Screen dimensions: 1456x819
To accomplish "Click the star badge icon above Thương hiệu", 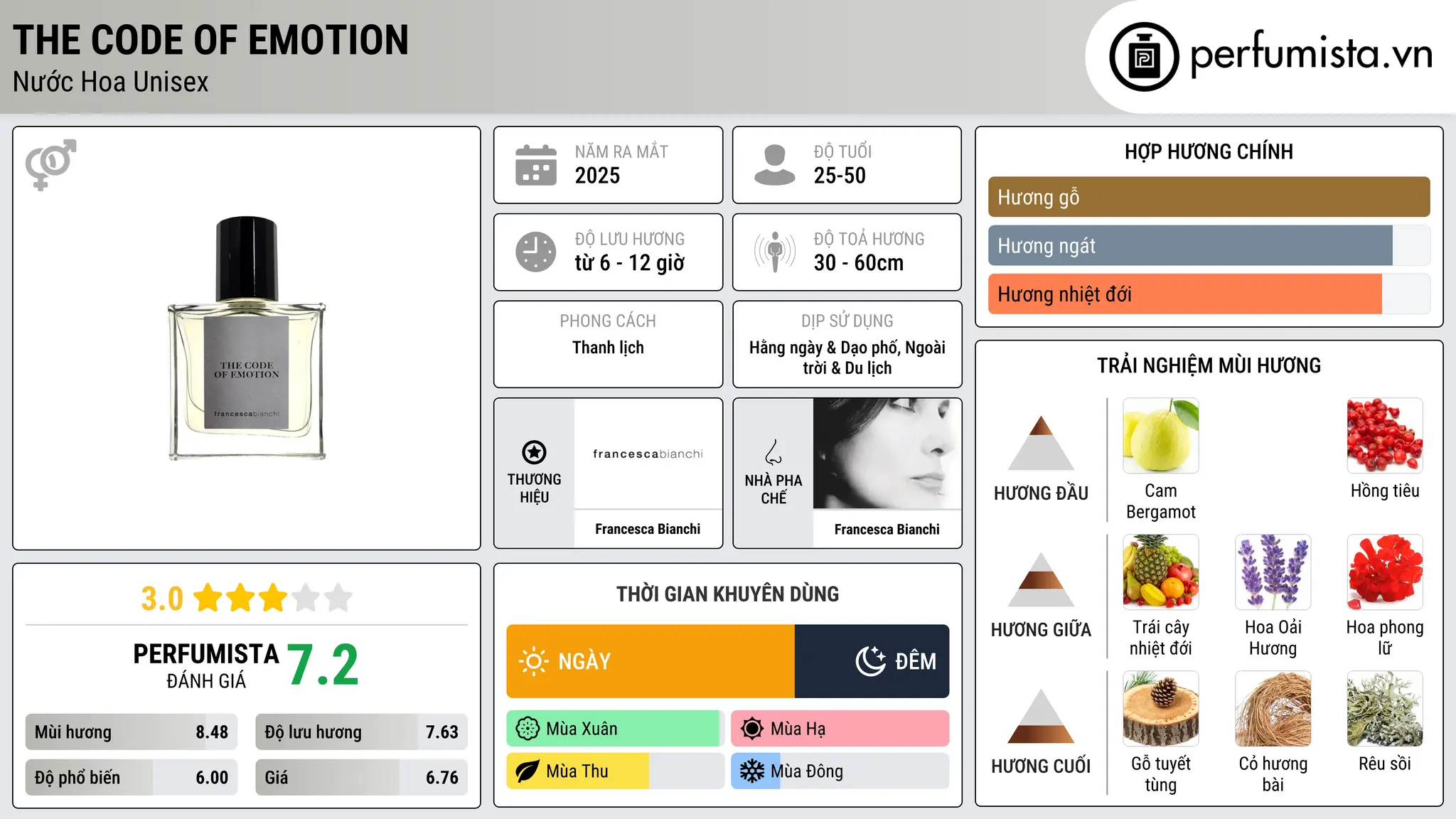I will point(535,452).
